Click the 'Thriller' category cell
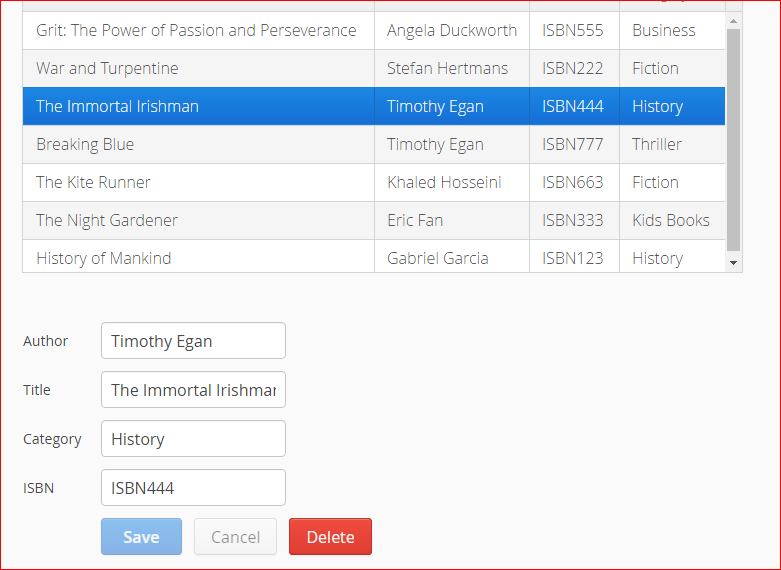The image size is (781, 570). click(x=672, y=144)
